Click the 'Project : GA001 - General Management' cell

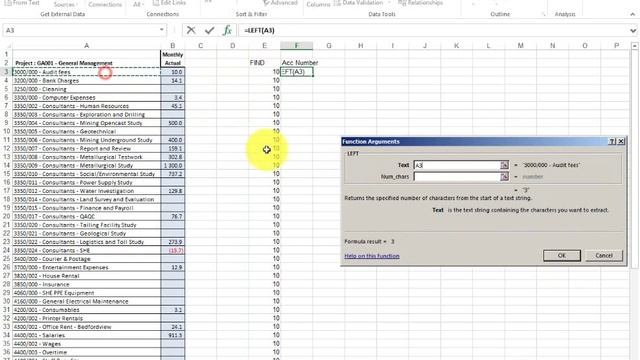(x=87, y=63)
